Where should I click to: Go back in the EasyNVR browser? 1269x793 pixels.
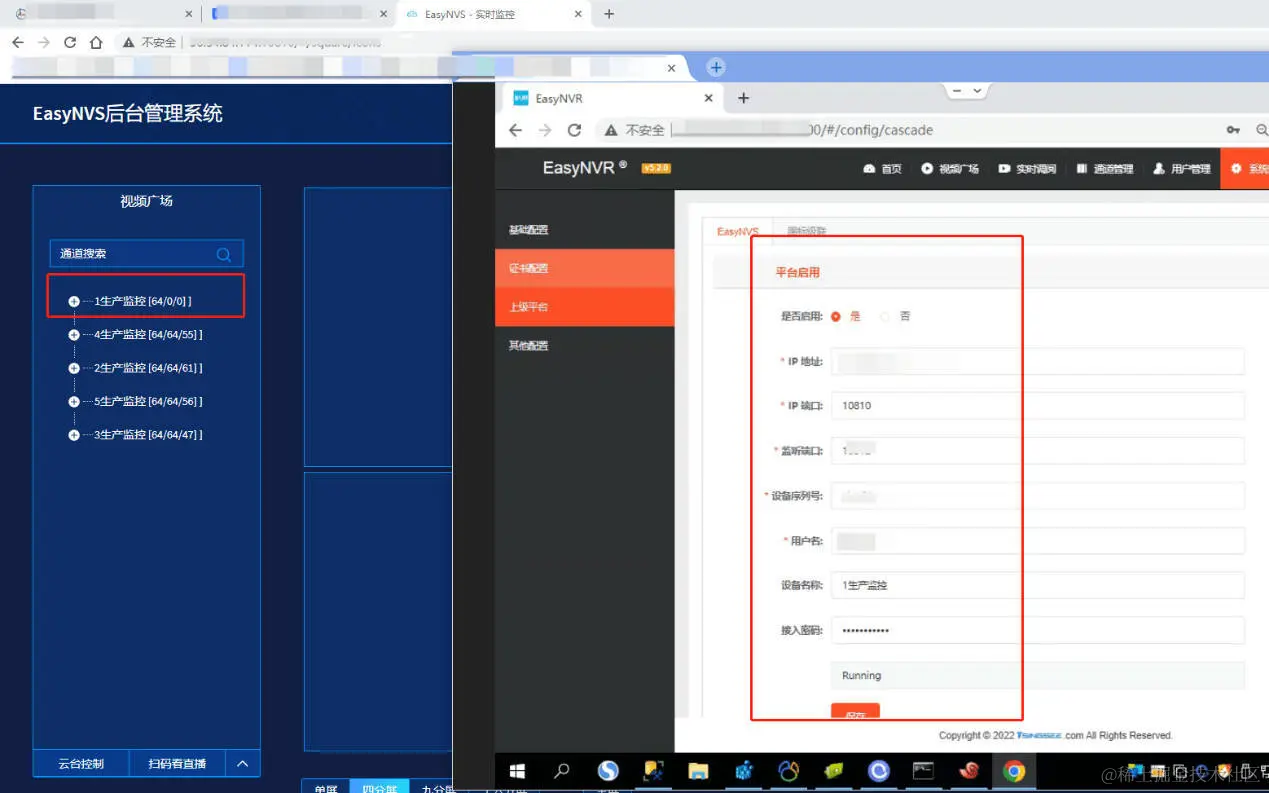coord(515,130)
